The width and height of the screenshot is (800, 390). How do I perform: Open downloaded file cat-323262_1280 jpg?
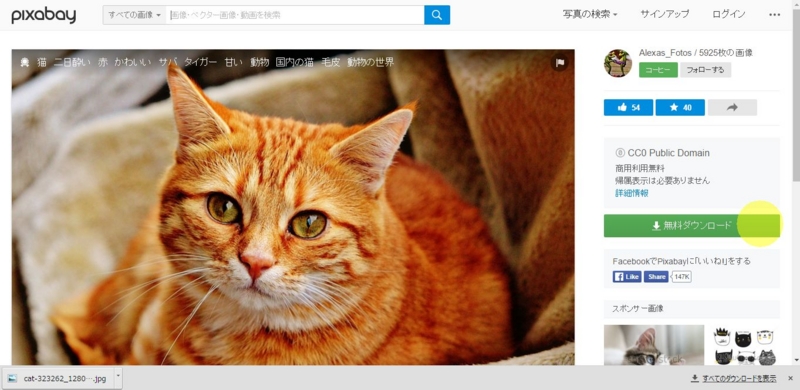tap(58, 379)
